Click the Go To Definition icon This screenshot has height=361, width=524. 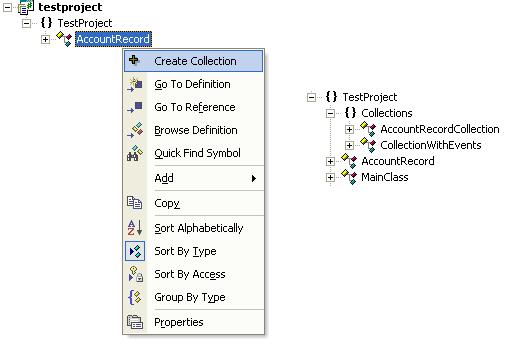(x=135, y=85)
